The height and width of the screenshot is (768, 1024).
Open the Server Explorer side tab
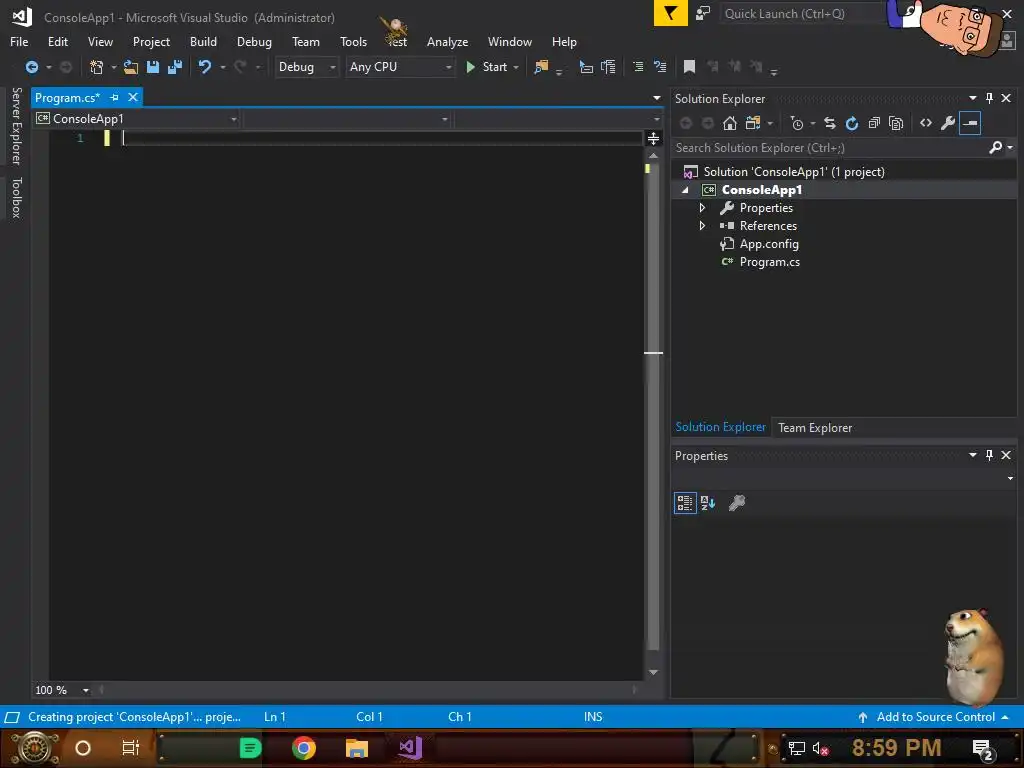[x=16, y=126]
